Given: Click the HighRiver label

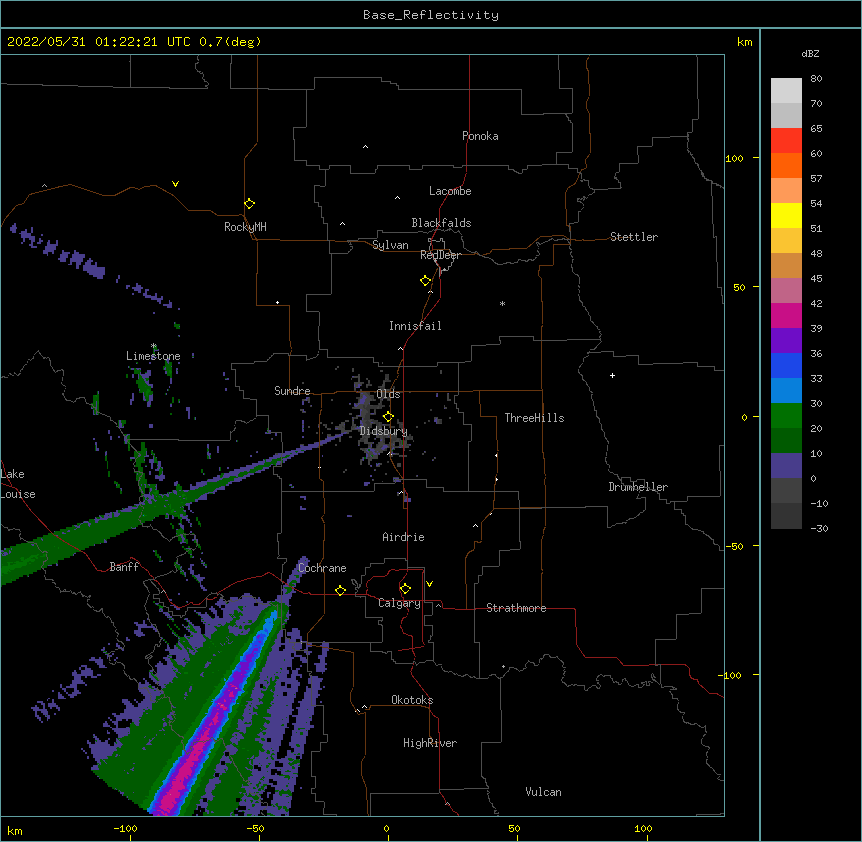Looking at the screenshot, I should point(430,743).
